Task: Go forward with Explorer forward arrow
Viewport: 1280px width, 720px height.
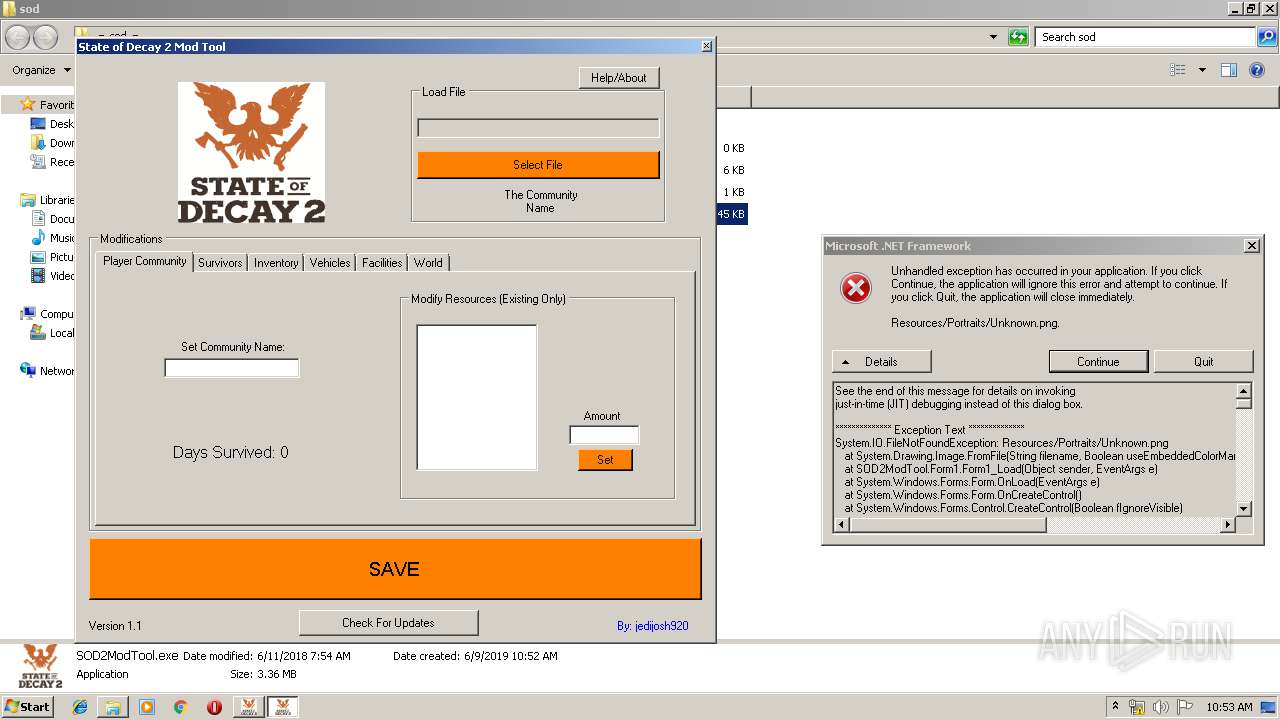Action: (x=46, y=37)
